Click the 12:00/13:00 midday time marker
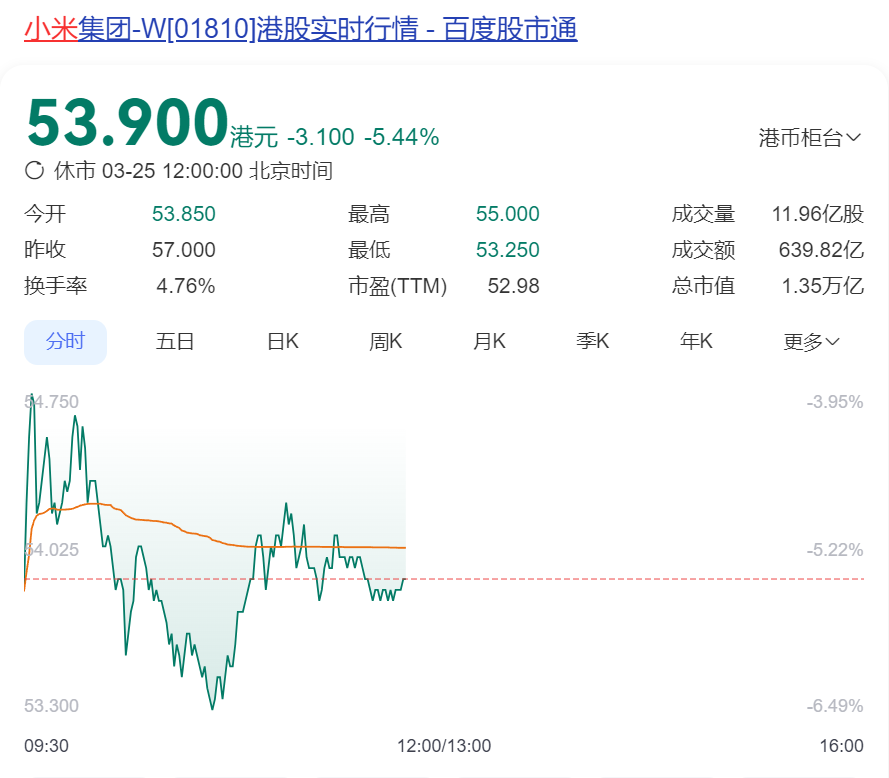 click(x=444, y=746)
